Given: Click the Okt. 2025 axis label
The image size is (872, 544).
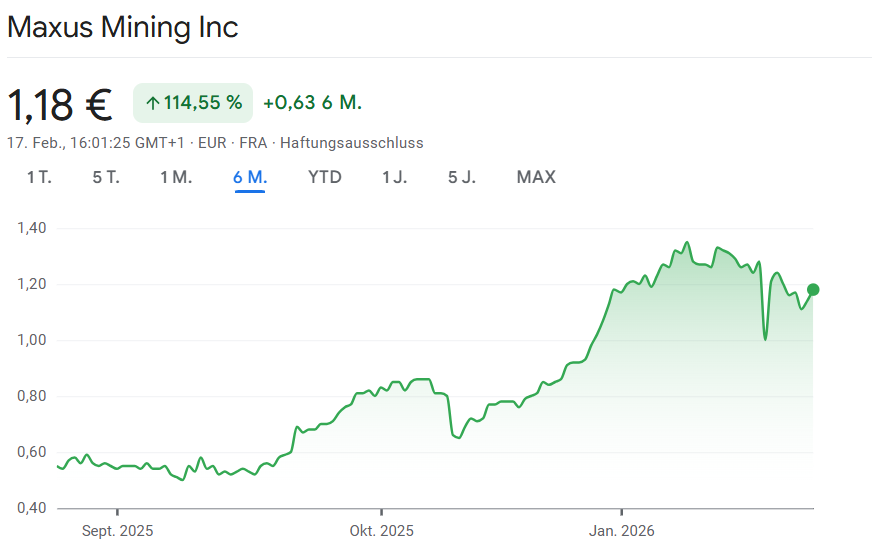Looking at the screenshot, I should coord(381,530).
